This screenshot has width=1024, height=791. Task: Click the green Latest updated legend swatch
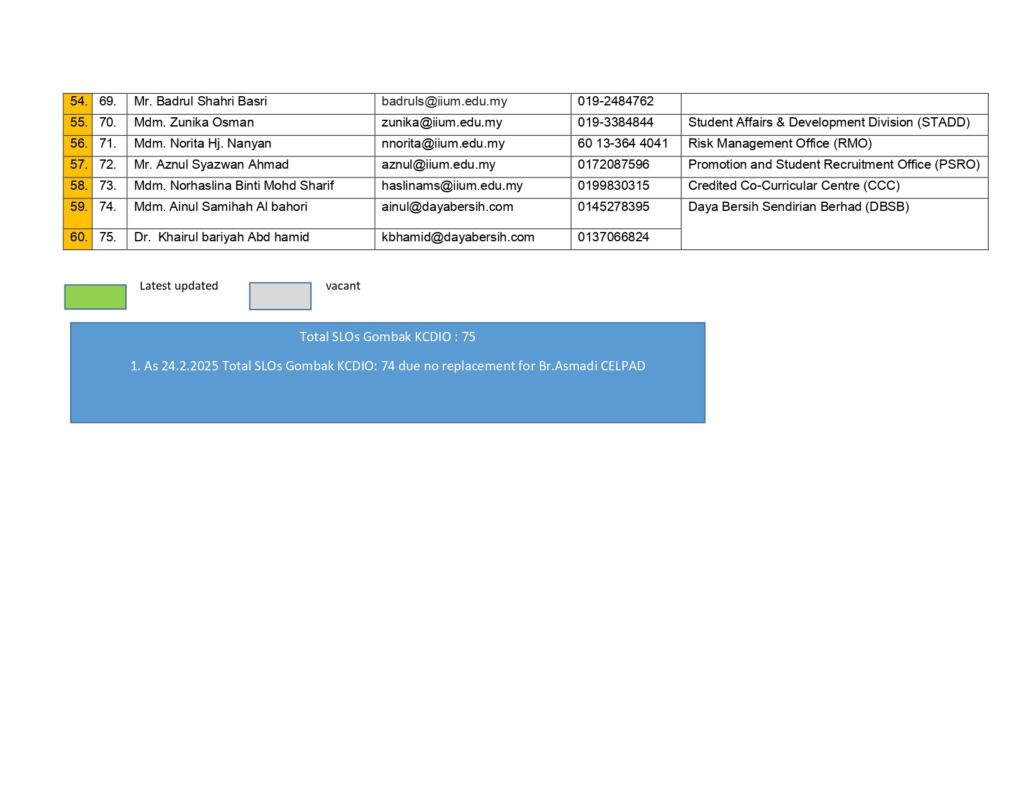coord(95,297)
